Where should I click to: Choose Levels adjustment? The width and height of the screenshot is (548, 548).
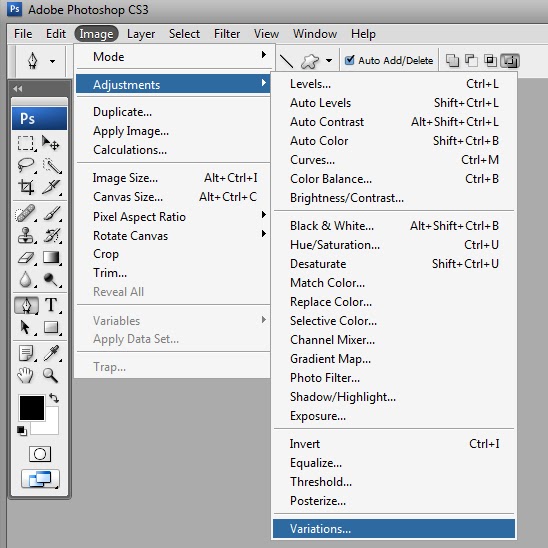[394, 84]
